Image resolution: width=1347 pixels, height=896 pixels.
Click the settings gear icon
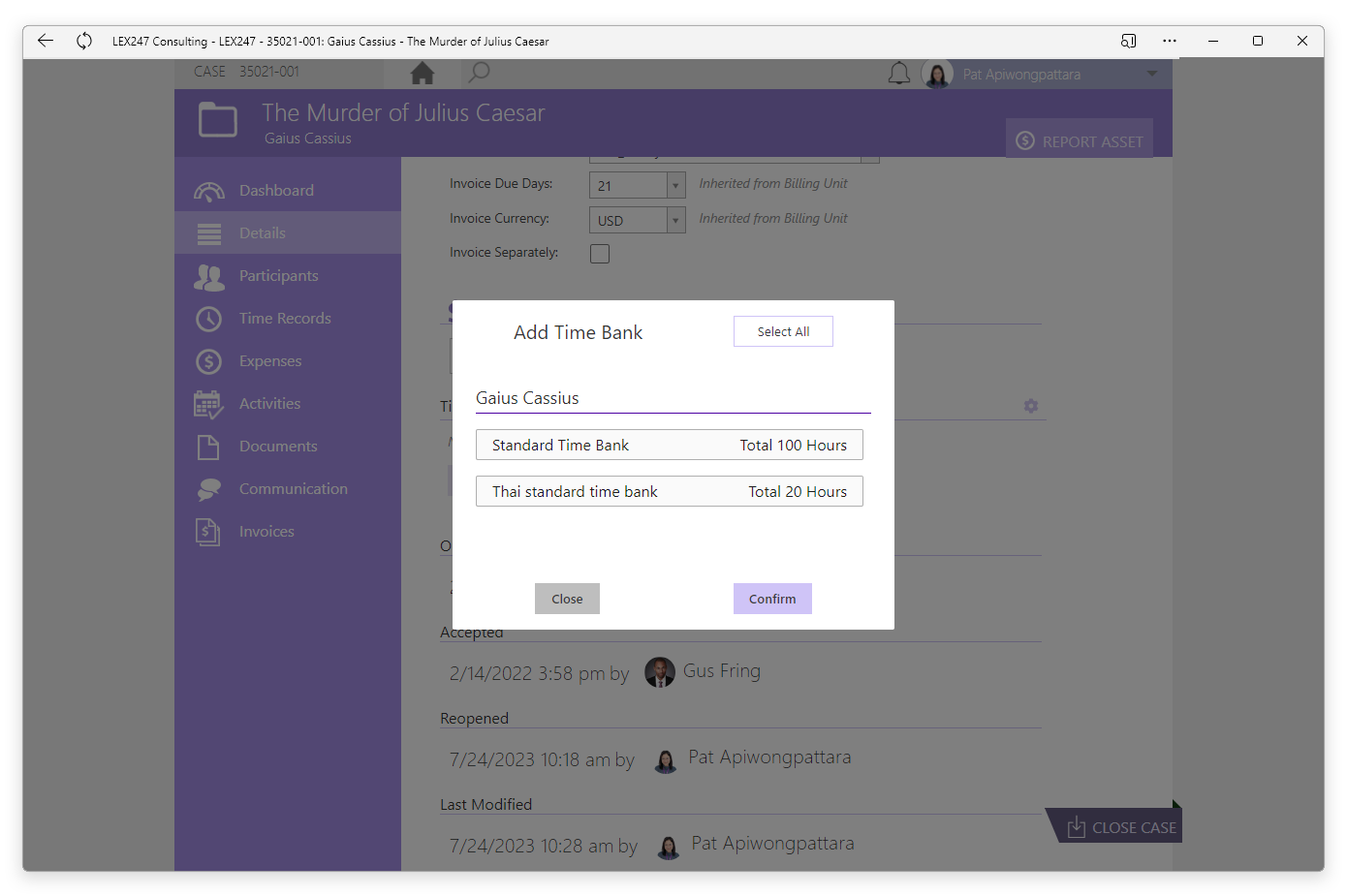(1031, 406)
